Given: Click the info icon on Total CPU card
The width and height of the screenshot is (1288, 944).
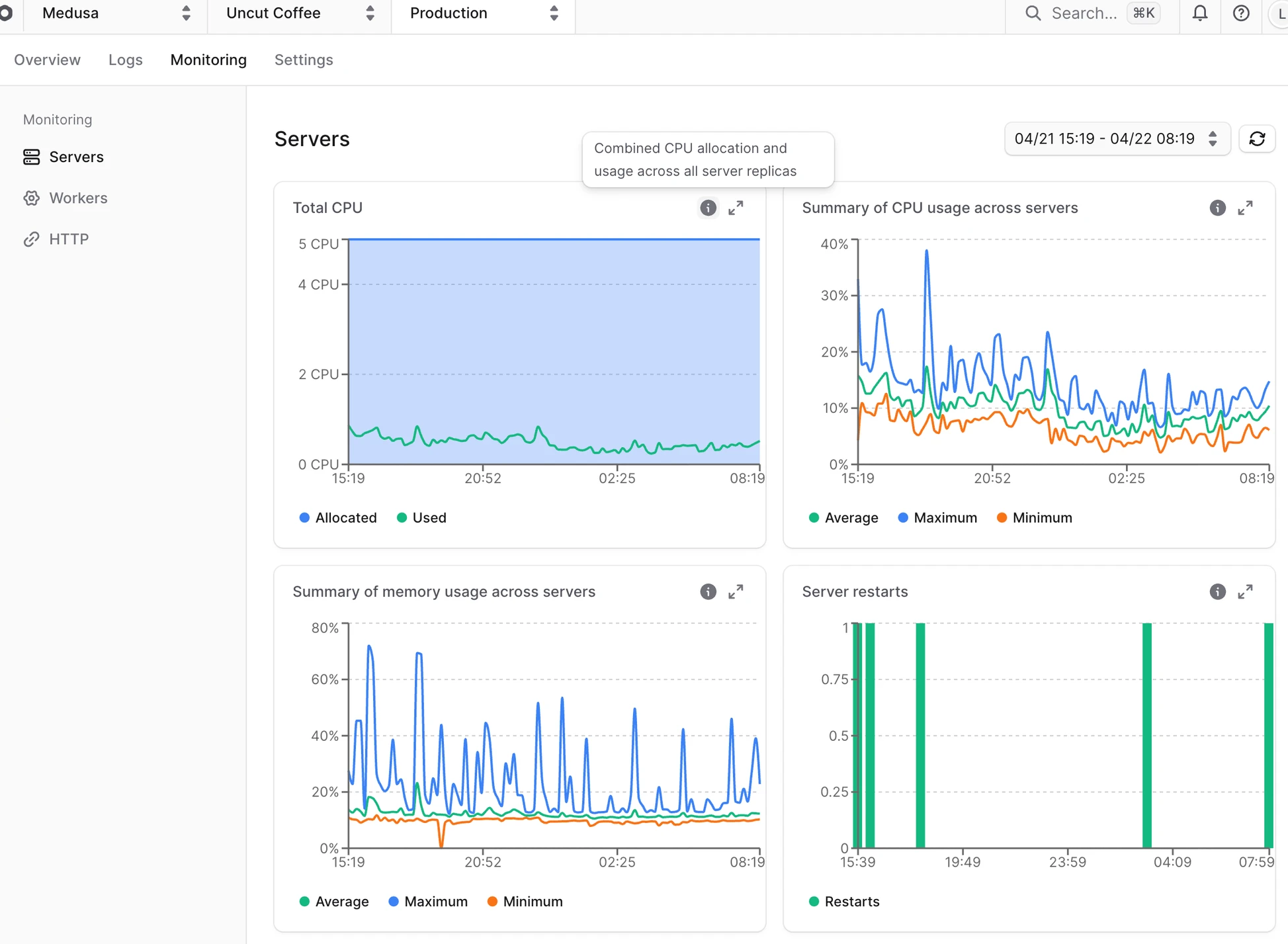Looking at the screenshot, I should 708,208.
